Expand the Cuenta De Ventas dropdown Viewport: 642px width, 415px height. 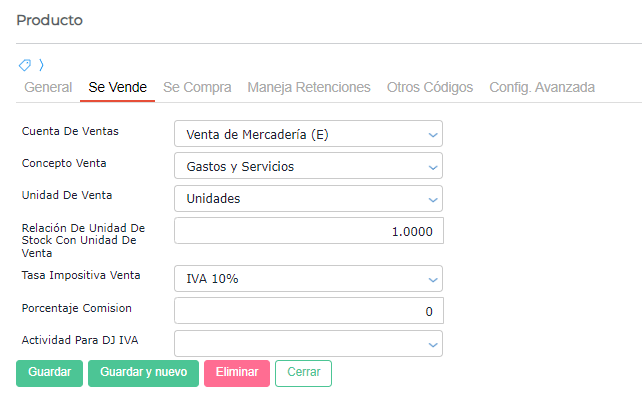(308, 134)
